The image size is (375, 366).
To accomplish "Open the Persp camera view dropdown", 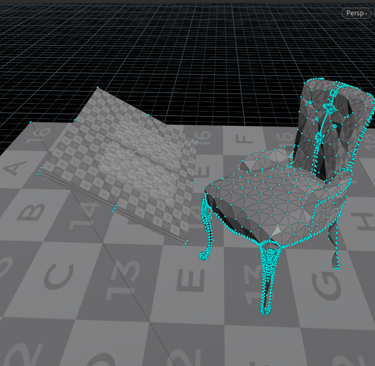I will pyautogui.click(x=356, y=13).
